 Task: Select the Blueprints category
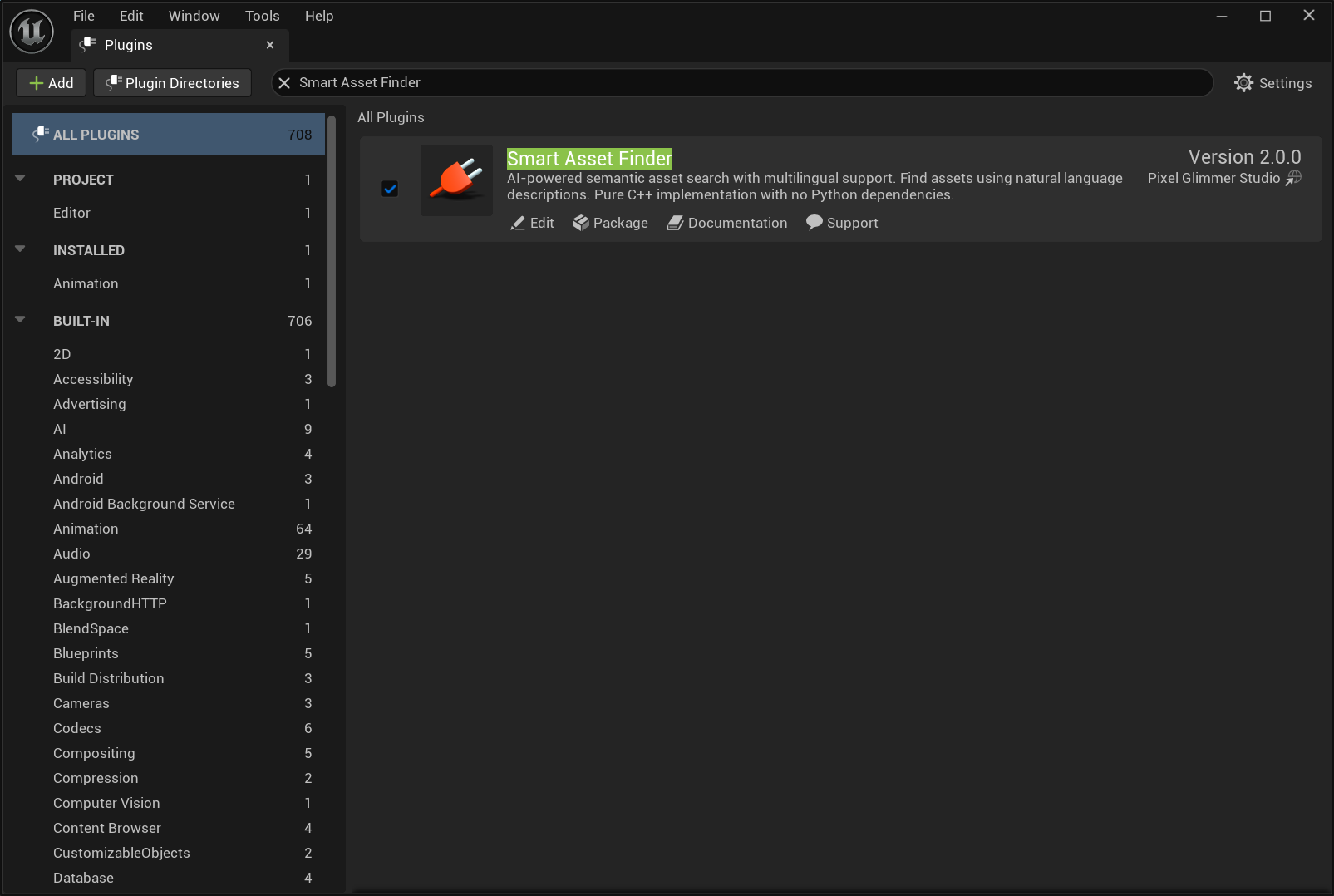pyautogui.click(x=168, y=653)
